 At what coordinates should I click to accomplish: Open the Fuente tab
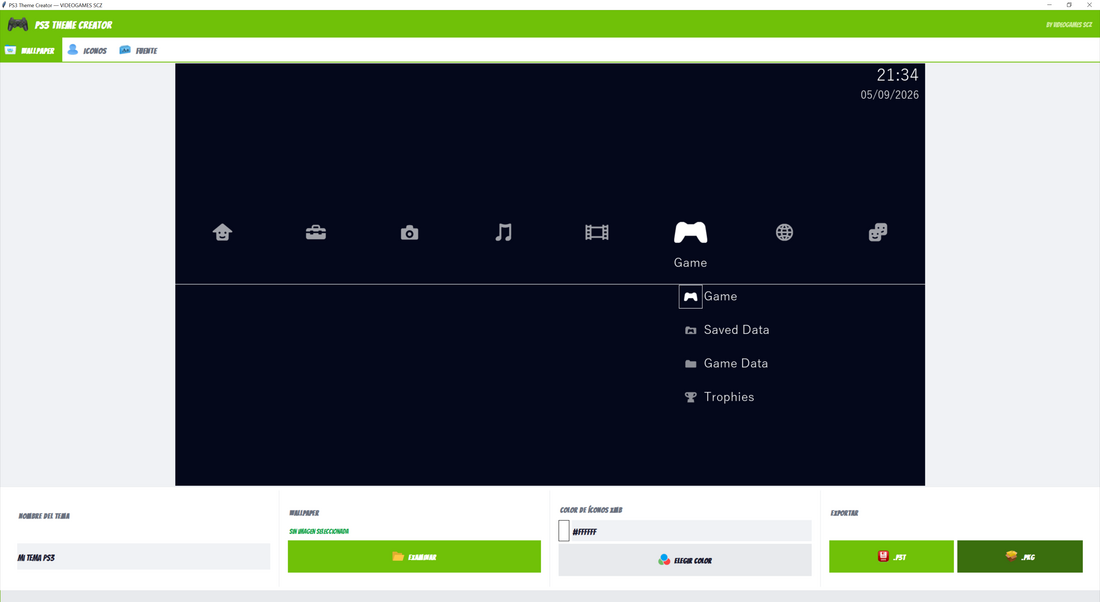pyautogui.click(x=138, y=51)
